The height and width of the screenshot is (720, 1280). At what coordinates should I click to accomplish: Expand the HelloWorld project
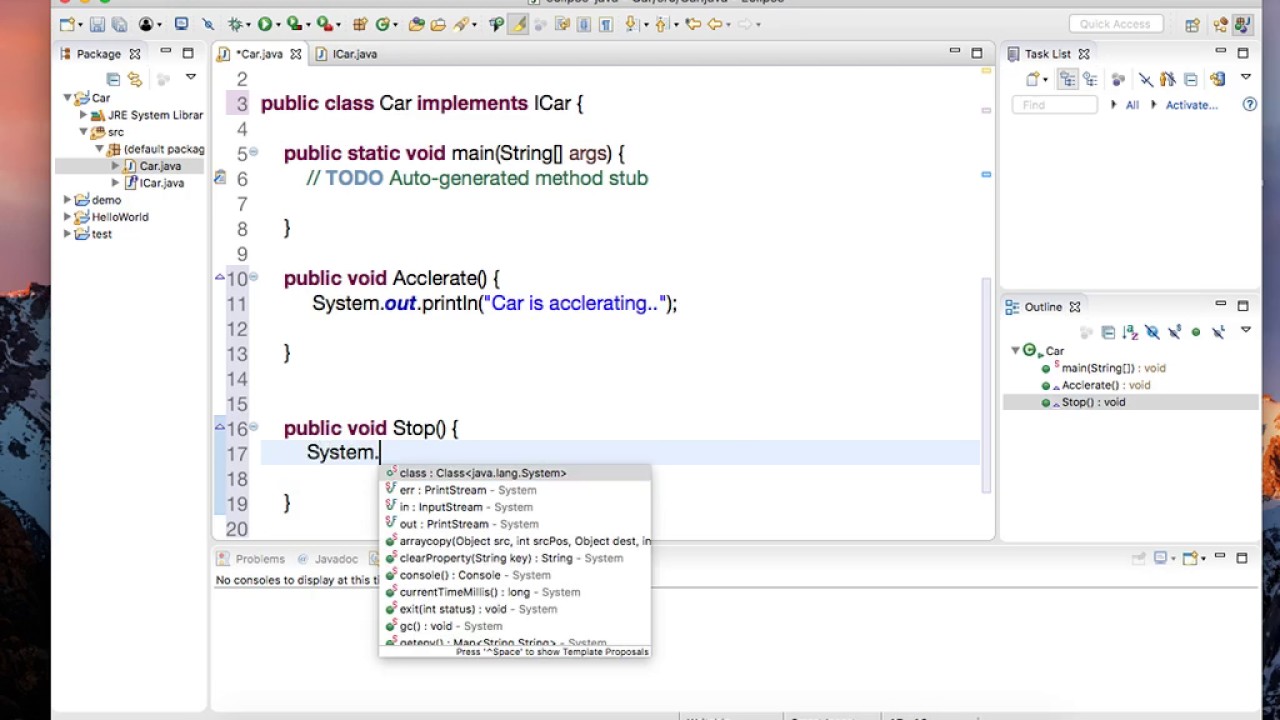click(x=68, y=217)
